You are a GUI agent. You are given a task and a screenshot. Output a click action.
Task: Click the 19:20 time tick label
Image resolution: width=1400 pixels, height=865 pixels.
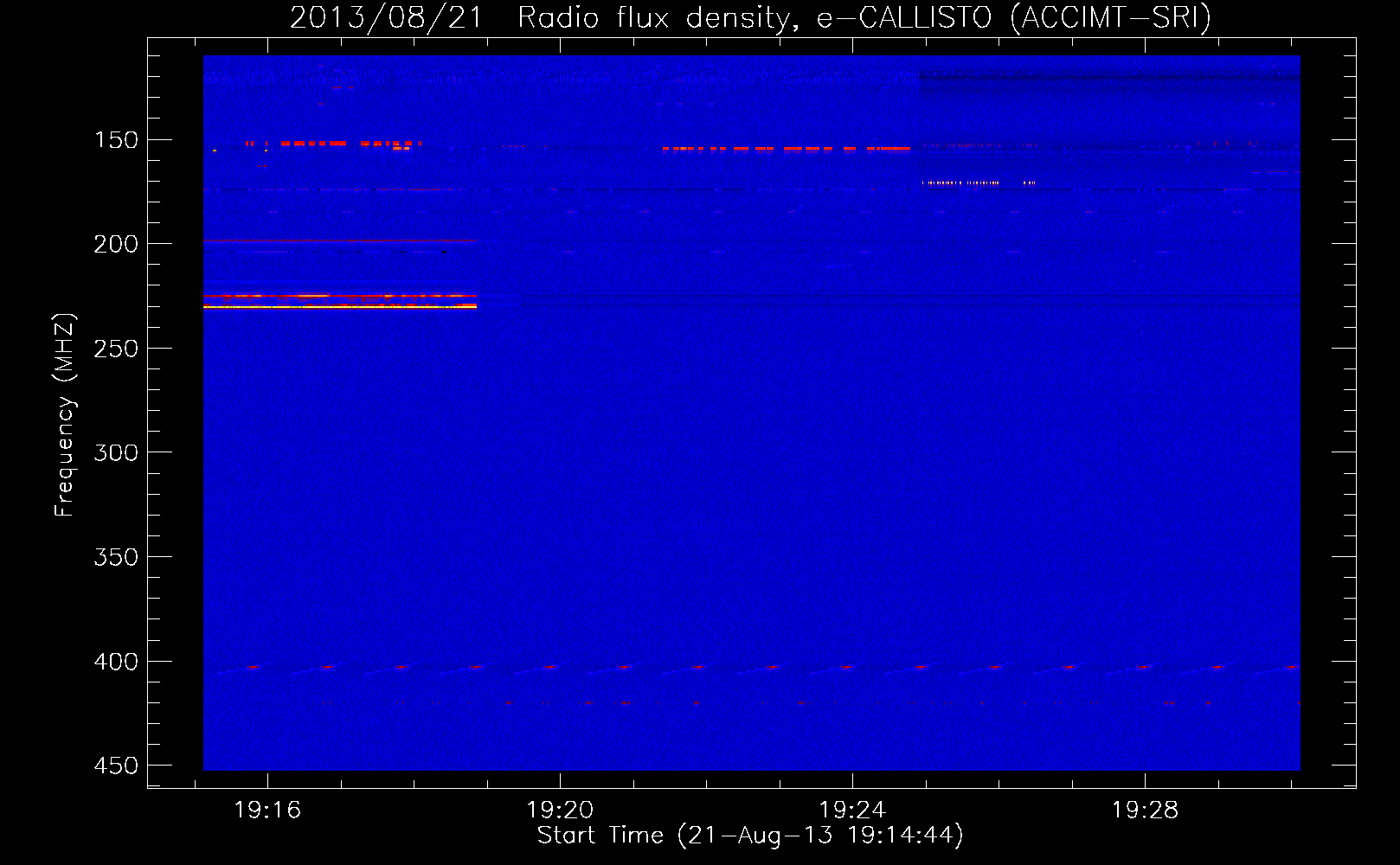click(x=560, y=810)
